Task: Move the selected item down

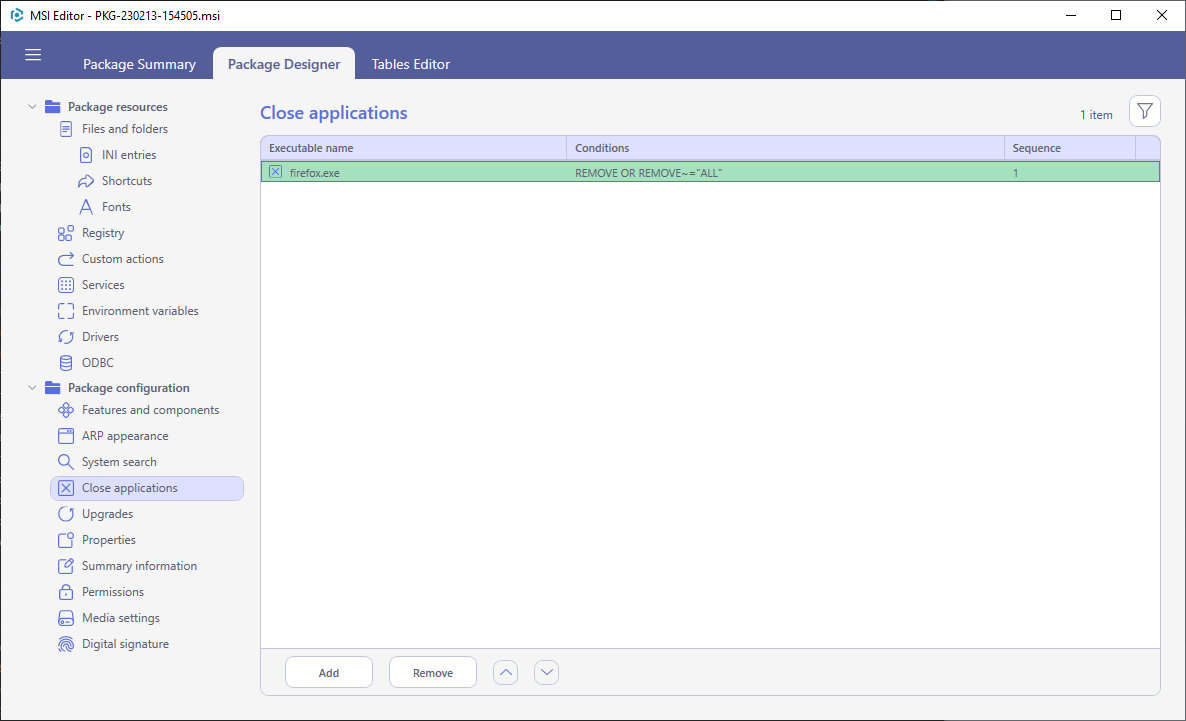Action: click(x=546, y=672)
